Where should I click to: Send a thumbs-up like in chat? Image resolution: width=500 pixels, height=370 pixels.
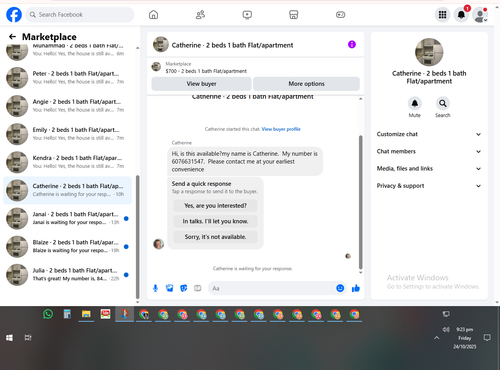[356, 288]
